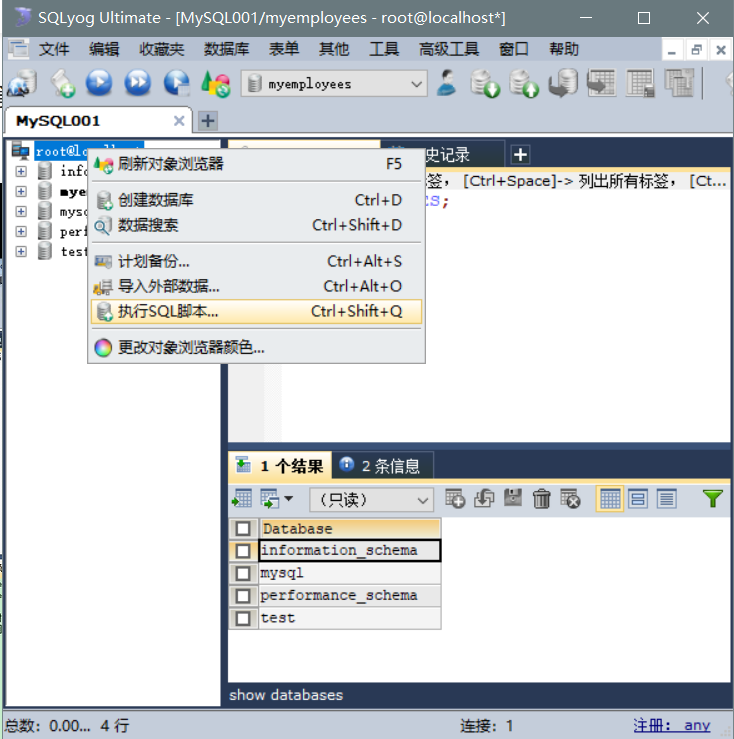Click the 注册: any link
The width and height of the screenshot is (734, 739).
(x=671, y=726)
